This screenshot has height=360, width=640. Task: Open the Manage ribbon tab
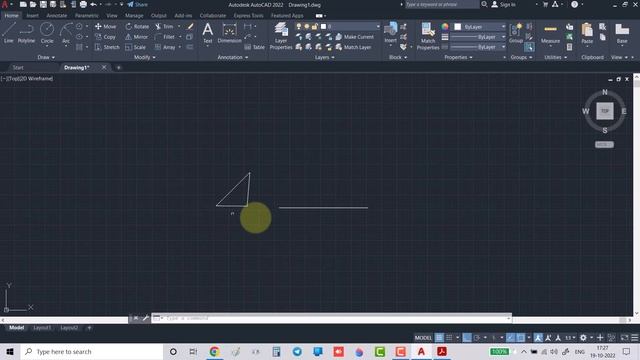134,16
